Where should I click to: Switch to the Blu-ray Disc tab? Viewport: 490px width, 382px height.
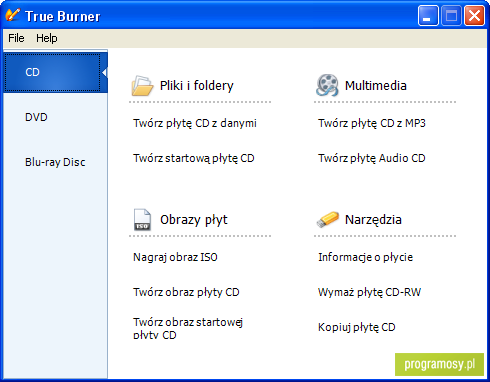pos(55,162)
